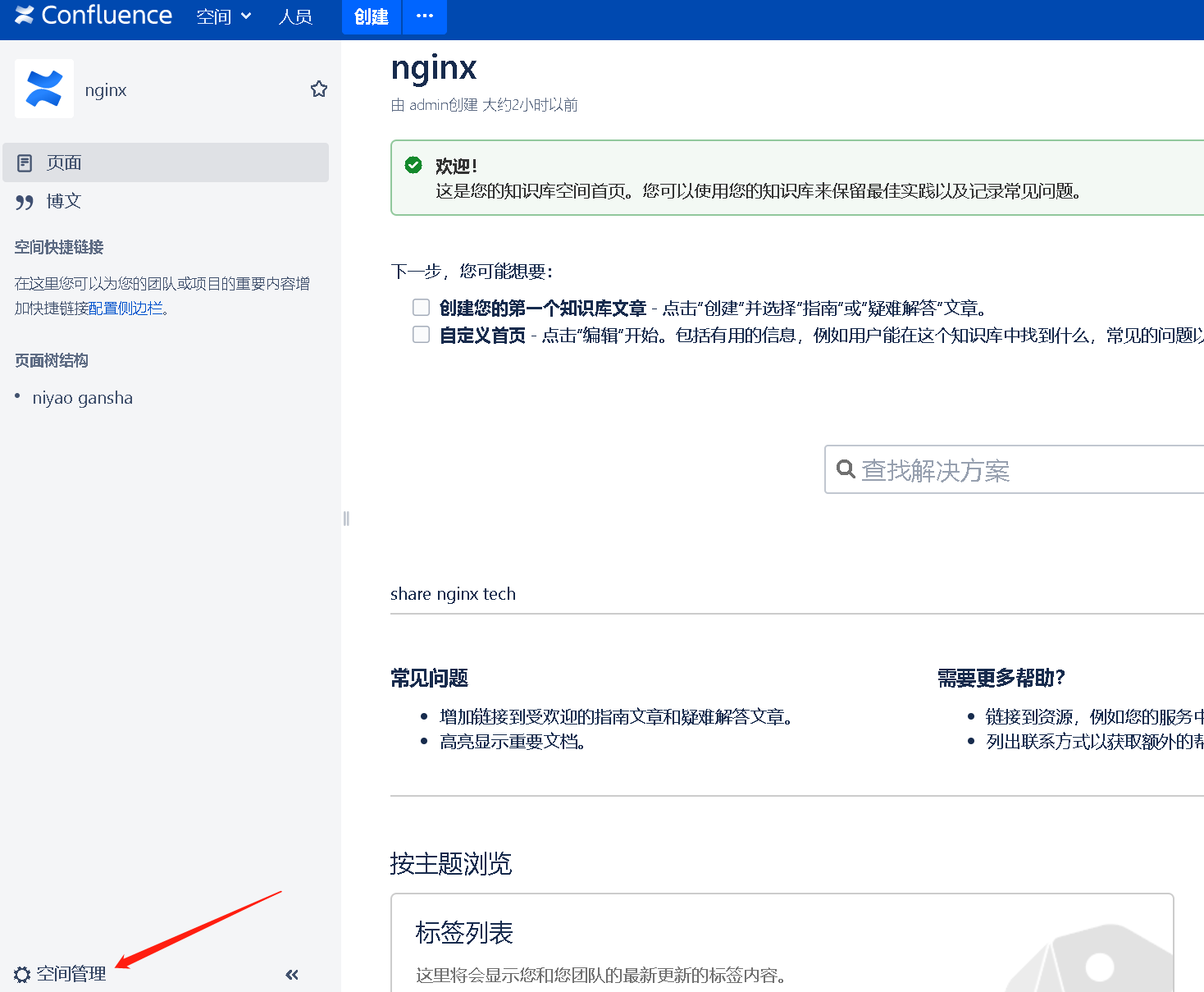The height and width of the screenshot is (992, 1204).
Task: Click the search magnifier icon
Action: pos(846,469)
